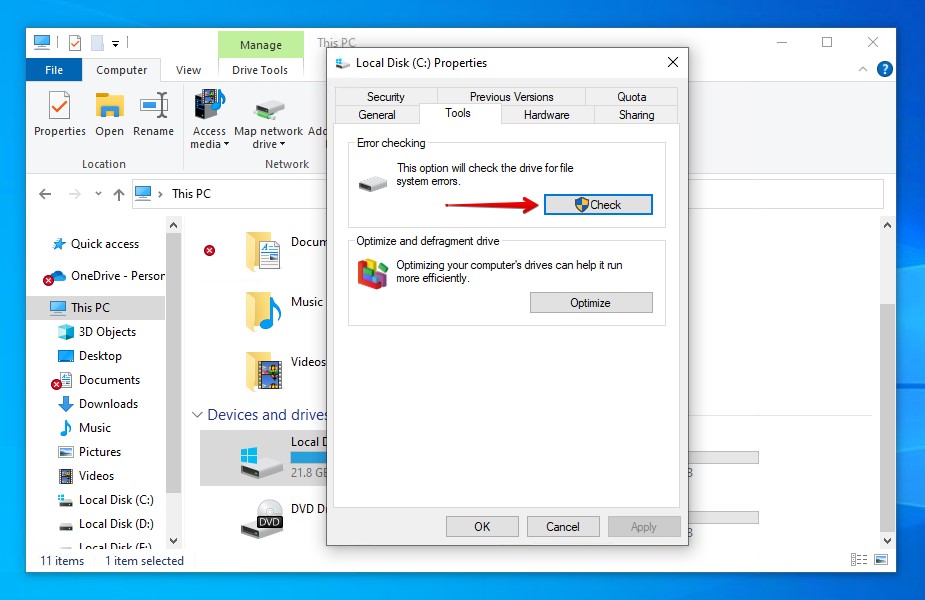Select Local Disk (D:) in sidebar
The image size is (925, 600).
click(x=106, y=524)
